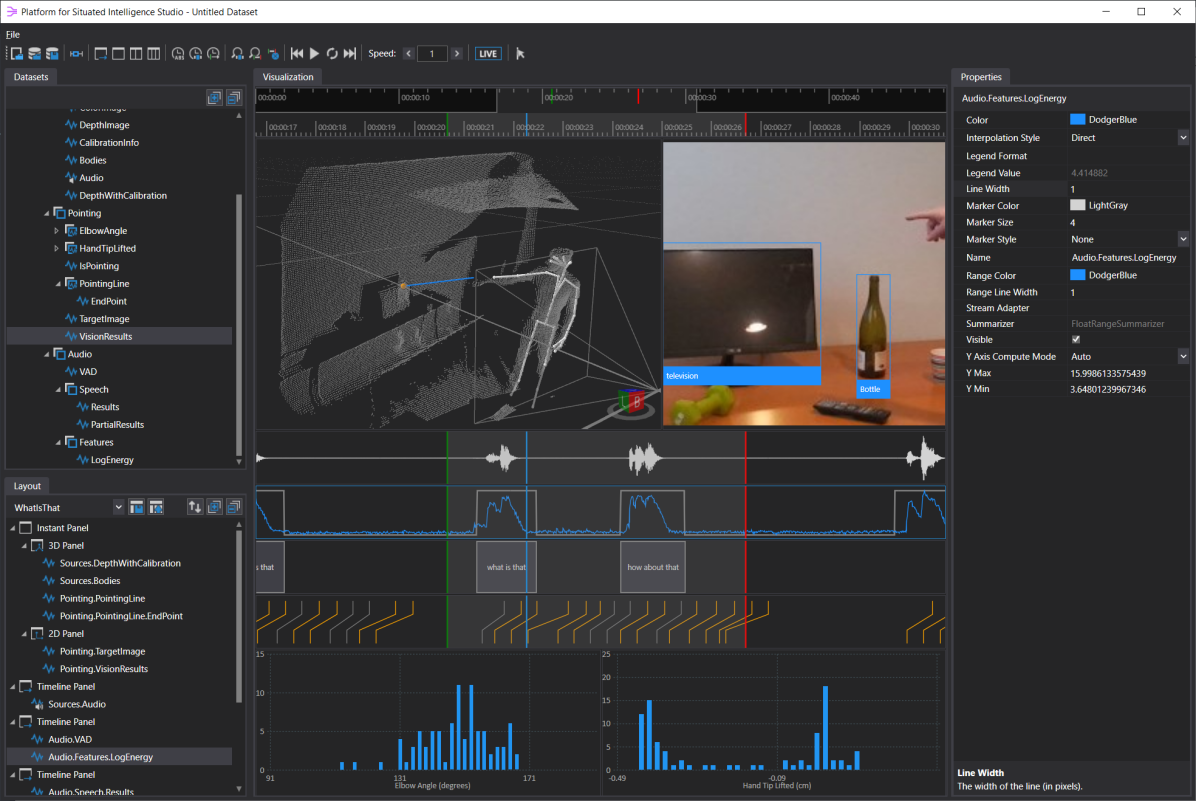Toggle the Visible checkbox in Properties

tap(1075, 339)
